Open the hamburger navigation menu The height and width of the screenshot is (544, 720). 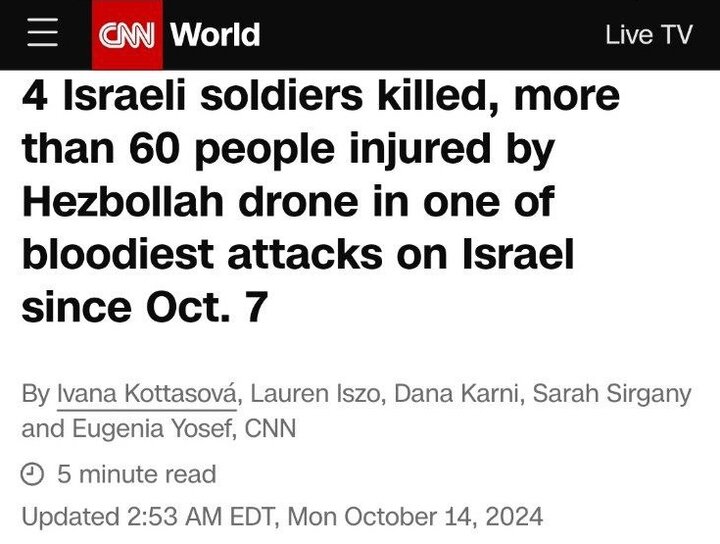[43, 33]
